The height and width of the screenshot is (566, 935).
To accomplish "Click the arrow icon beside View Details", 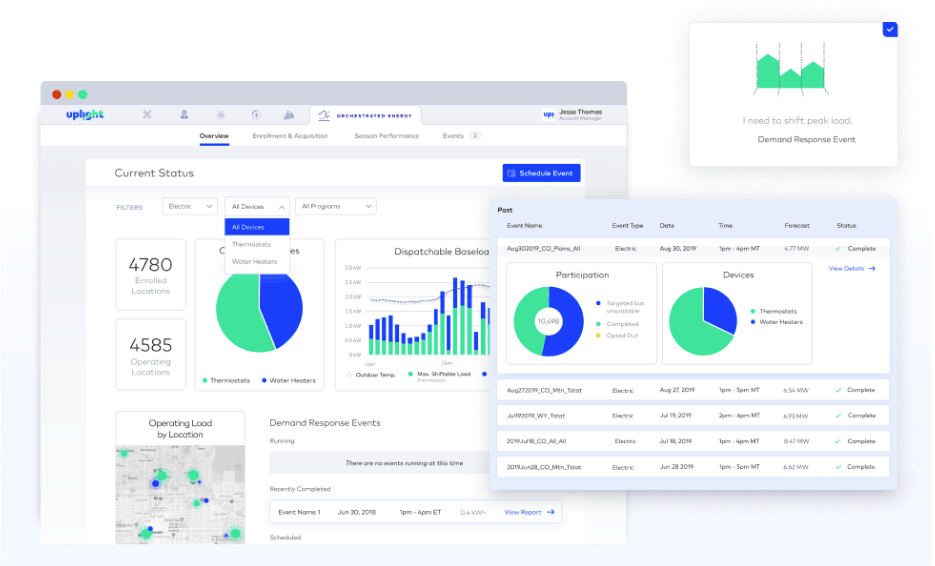I will (x=872, y=269).
